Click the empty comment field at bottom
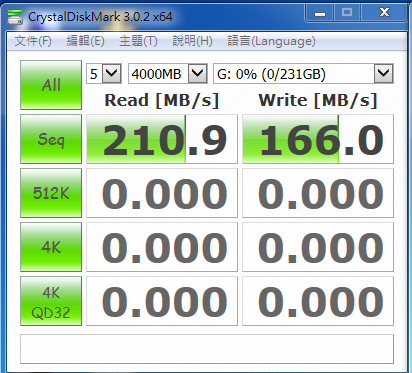This screenshot has width=412, height=373. coord(207,349)
